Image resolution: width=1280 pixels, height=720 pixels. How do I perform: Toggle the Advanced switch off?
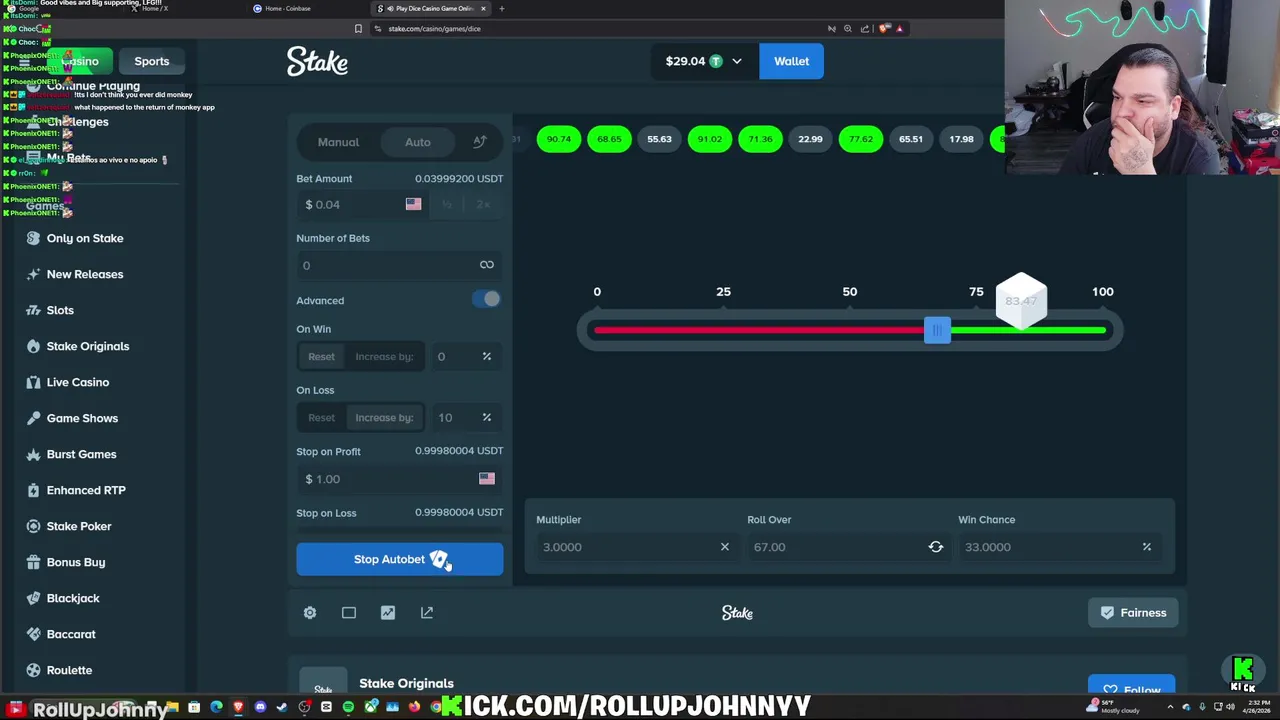coord(487,299)
